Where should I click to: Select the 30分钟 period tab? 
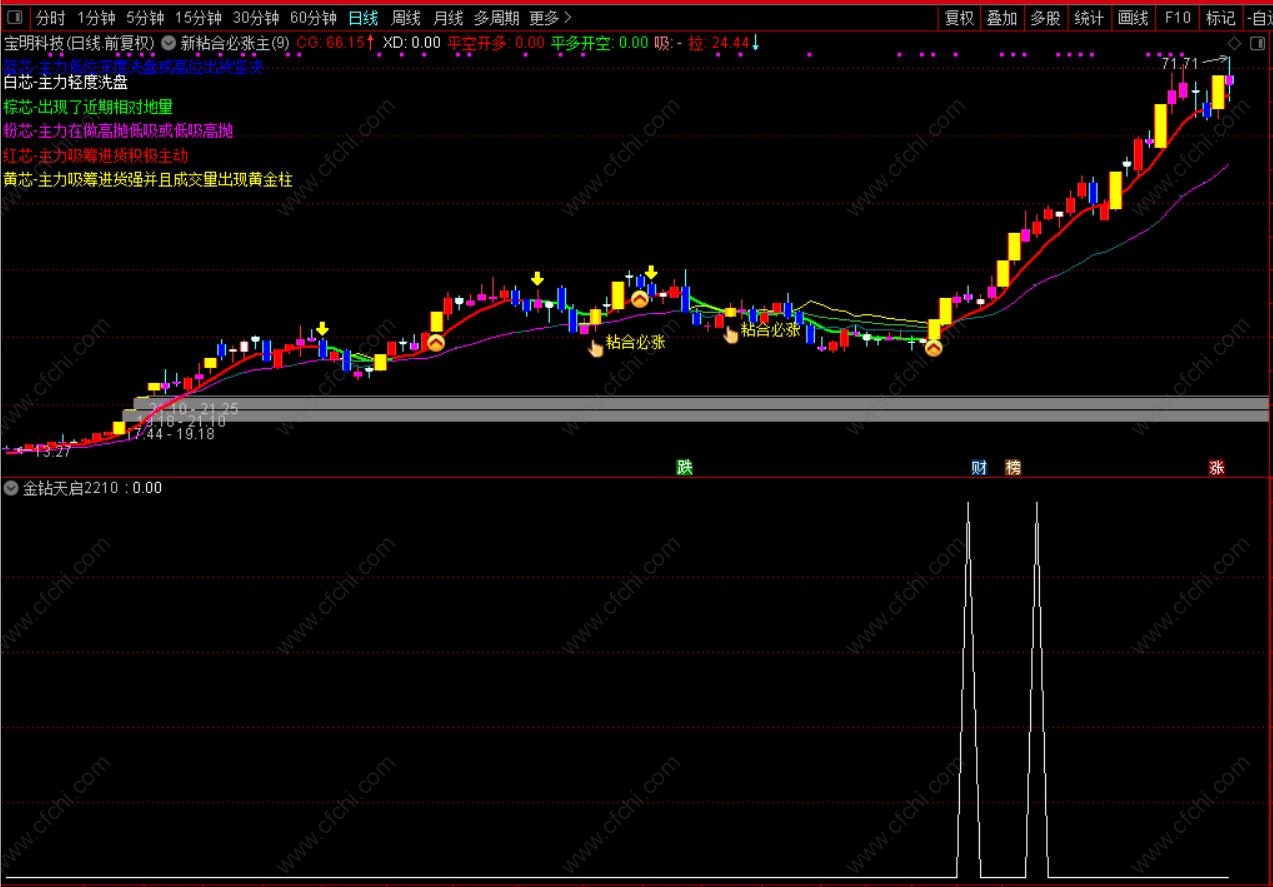pyautogui.click(x=256, y=17)
